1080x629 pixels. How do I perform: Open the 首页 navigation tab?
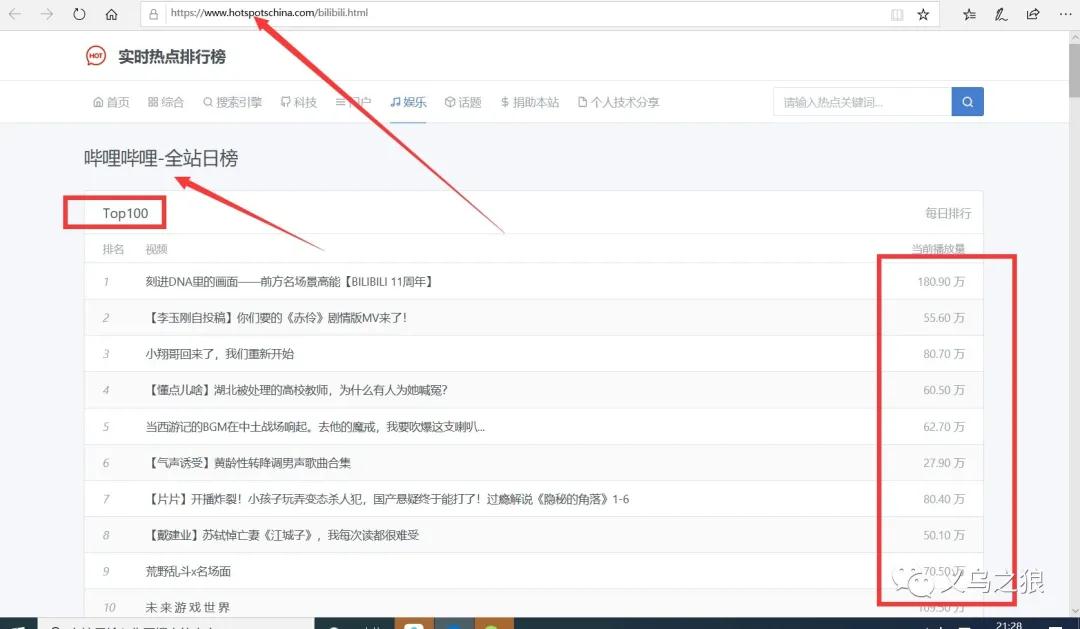[111, 102]
